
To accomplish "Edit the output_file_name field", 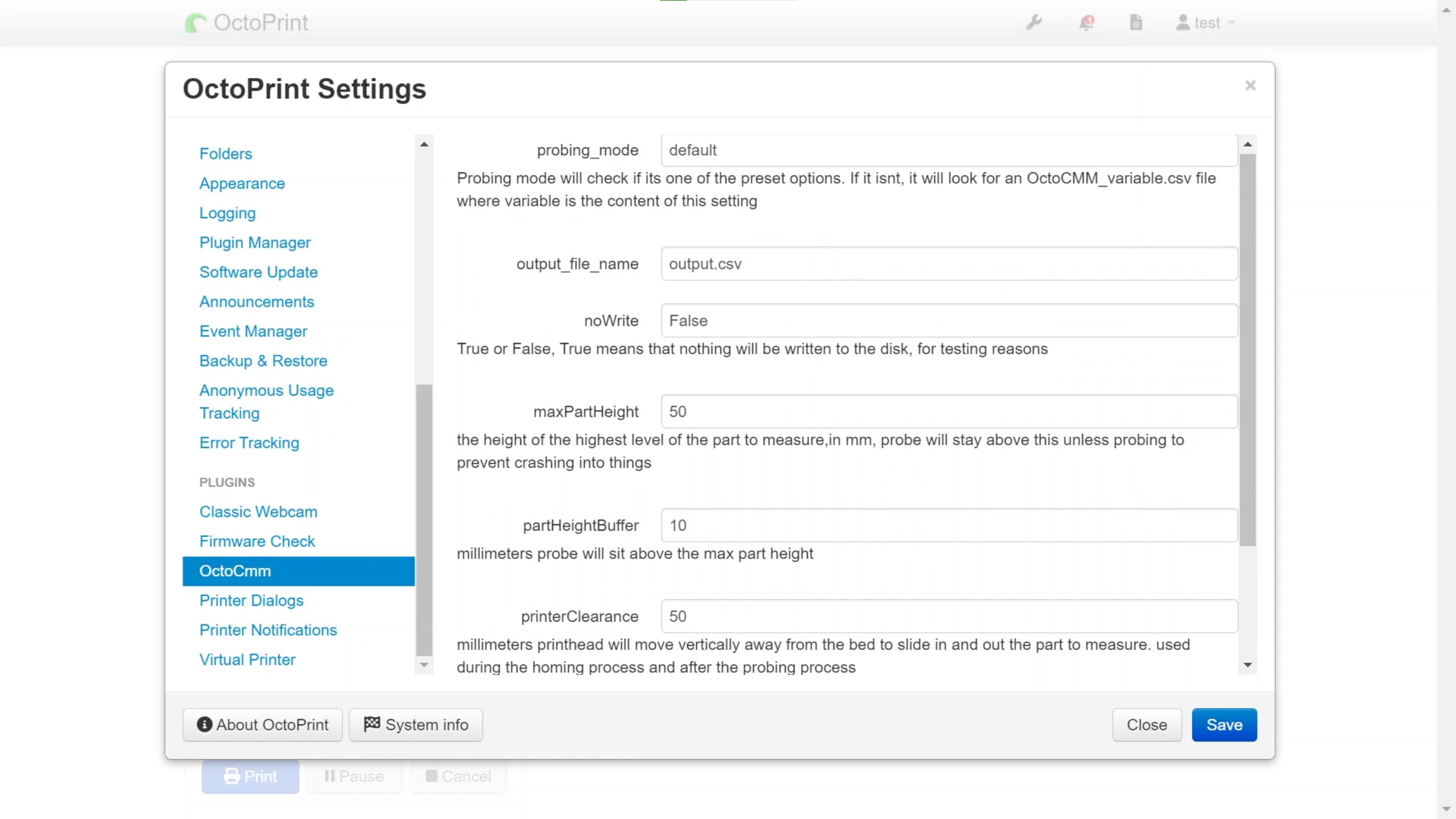I will click(946, 263).
